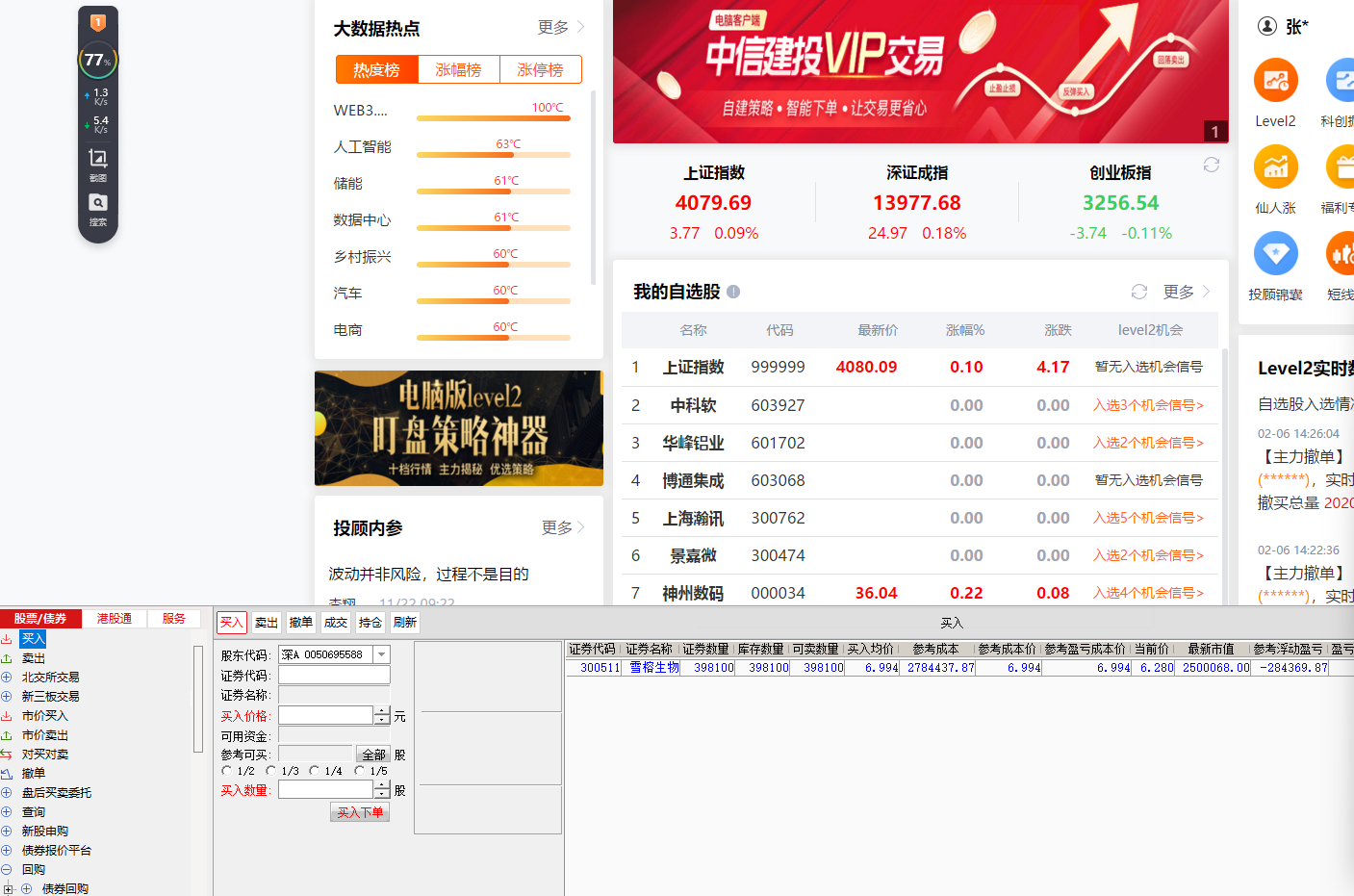
Task: Open 更多 link in 投顾内参
Action: (564, 527)
